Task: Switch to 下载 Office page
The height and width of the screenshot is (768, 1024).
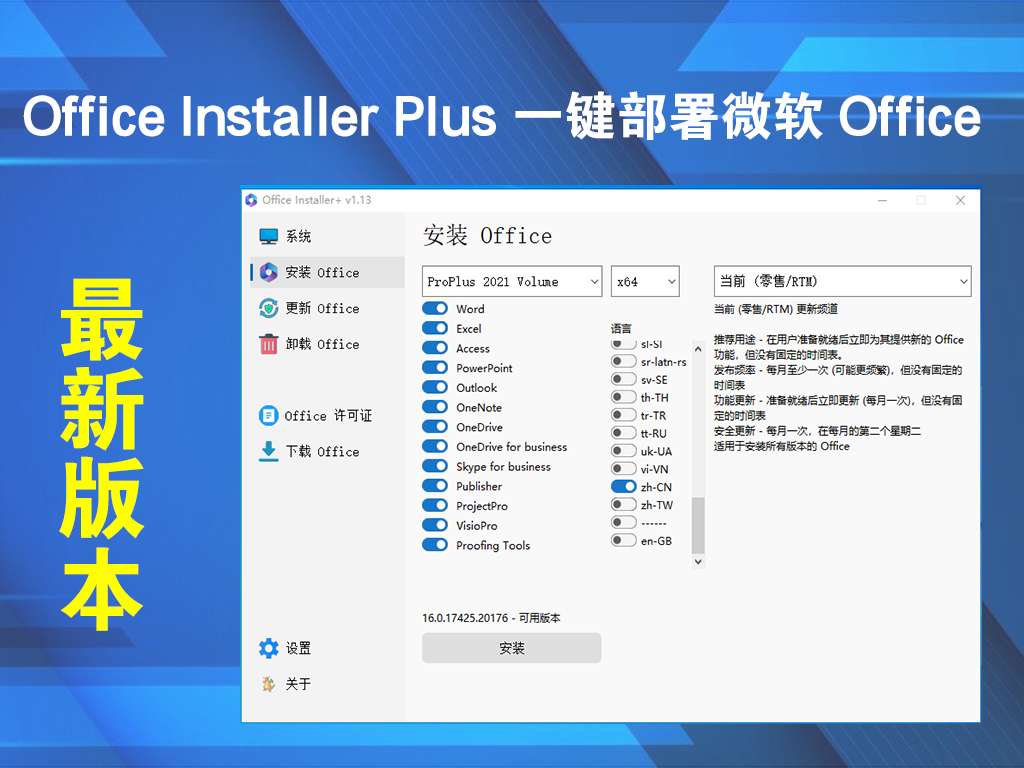Action: tap(328, 451)
